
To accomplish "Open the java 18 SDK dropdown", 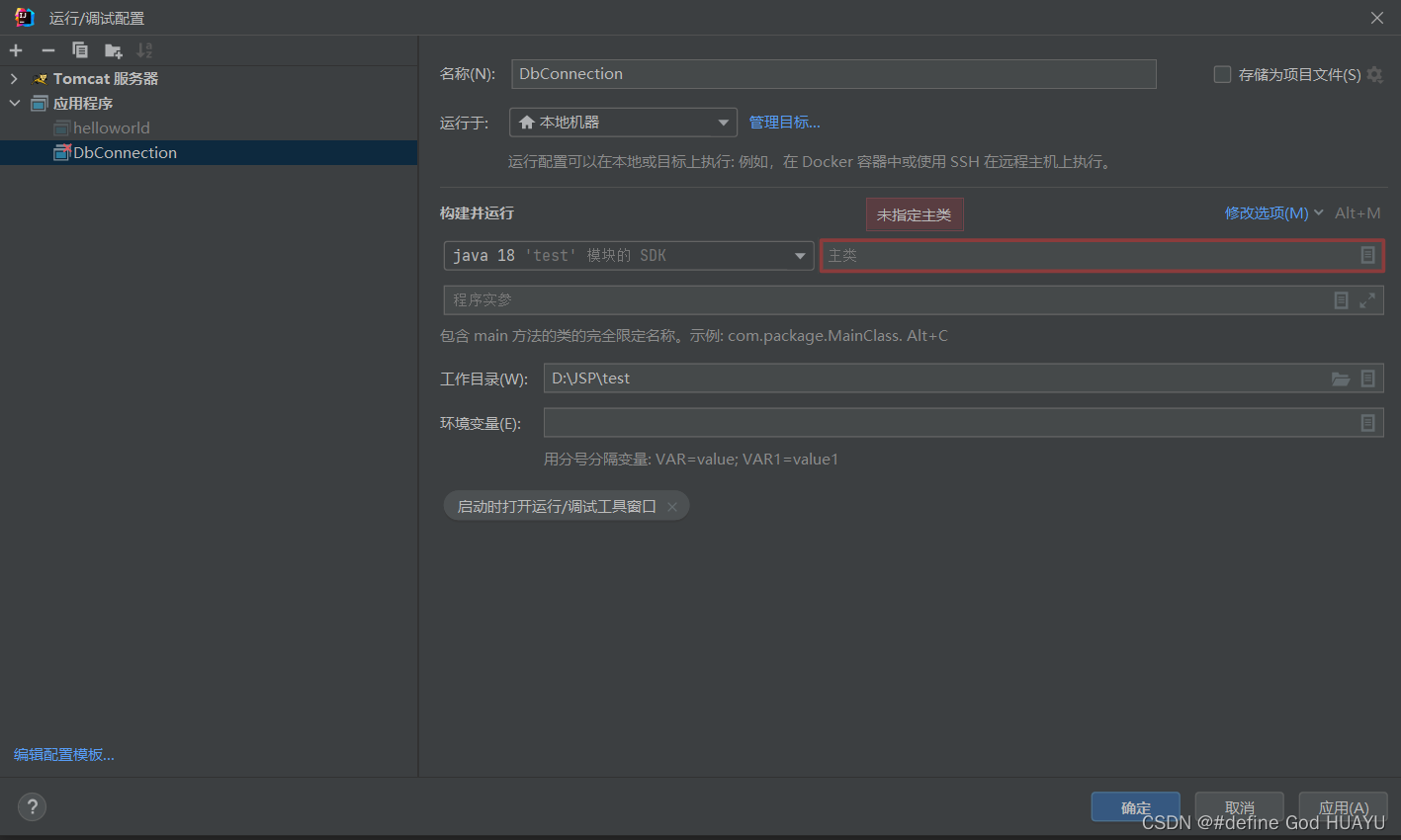I will click(800, 255).
